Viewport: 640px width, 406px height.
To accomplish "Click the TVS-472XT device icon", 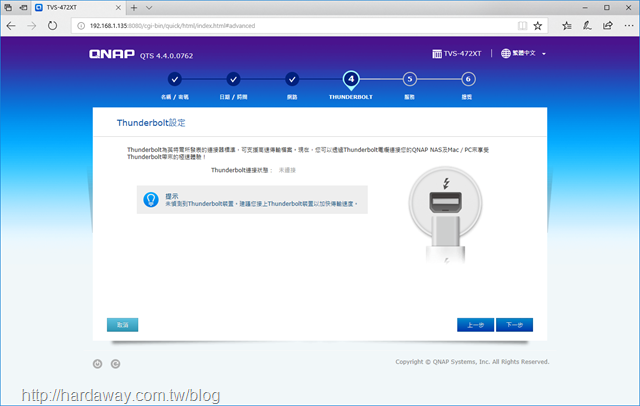I will [437, 53].
